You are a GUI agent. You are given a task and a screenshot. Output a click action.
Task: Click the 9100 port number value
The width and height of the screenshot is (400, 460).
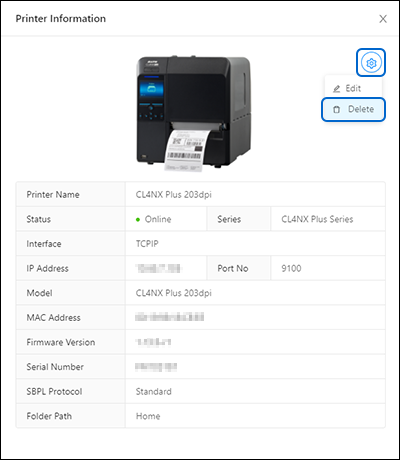(x=291, y=268)
